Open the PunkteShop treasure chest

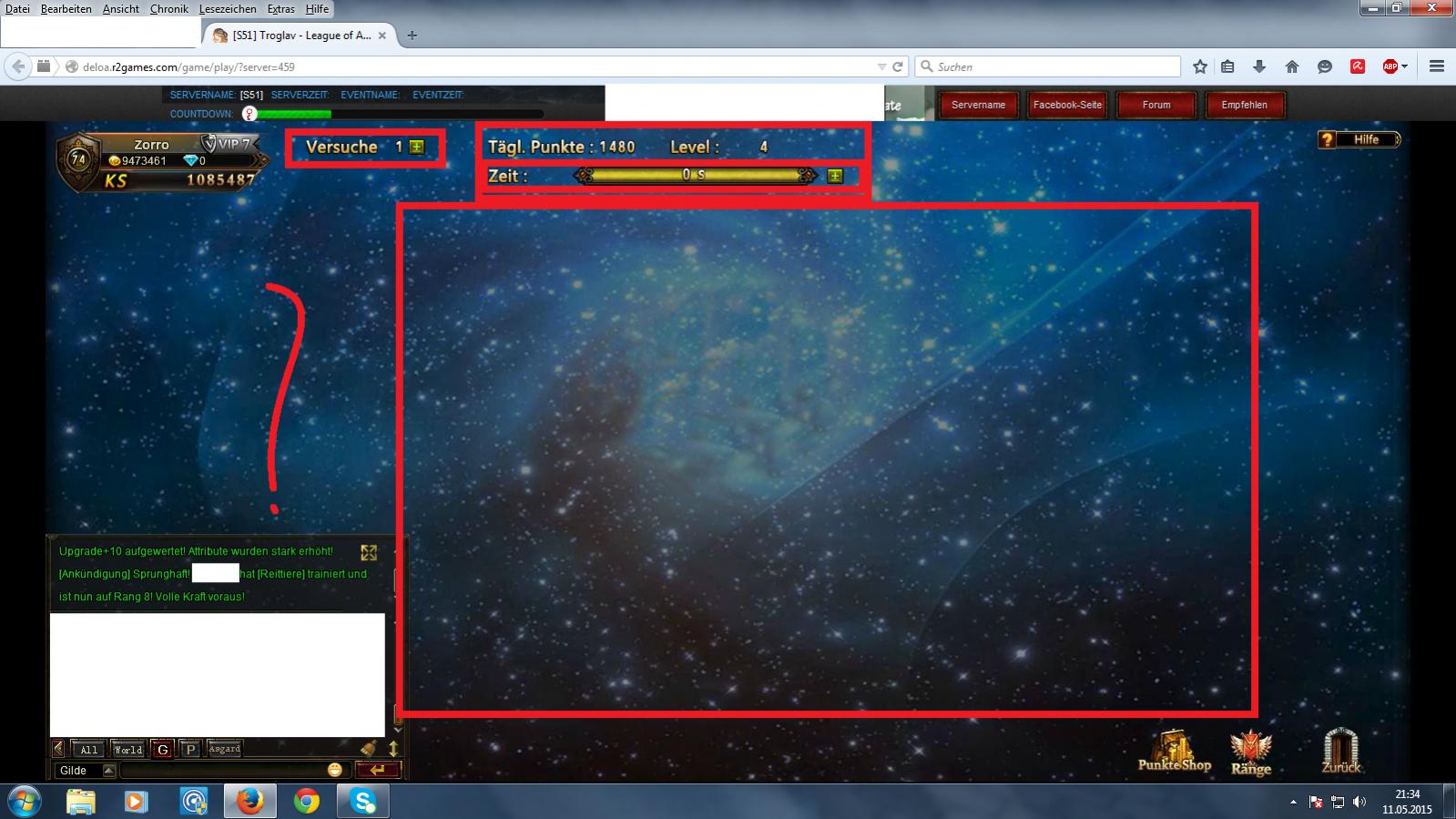1174,752
